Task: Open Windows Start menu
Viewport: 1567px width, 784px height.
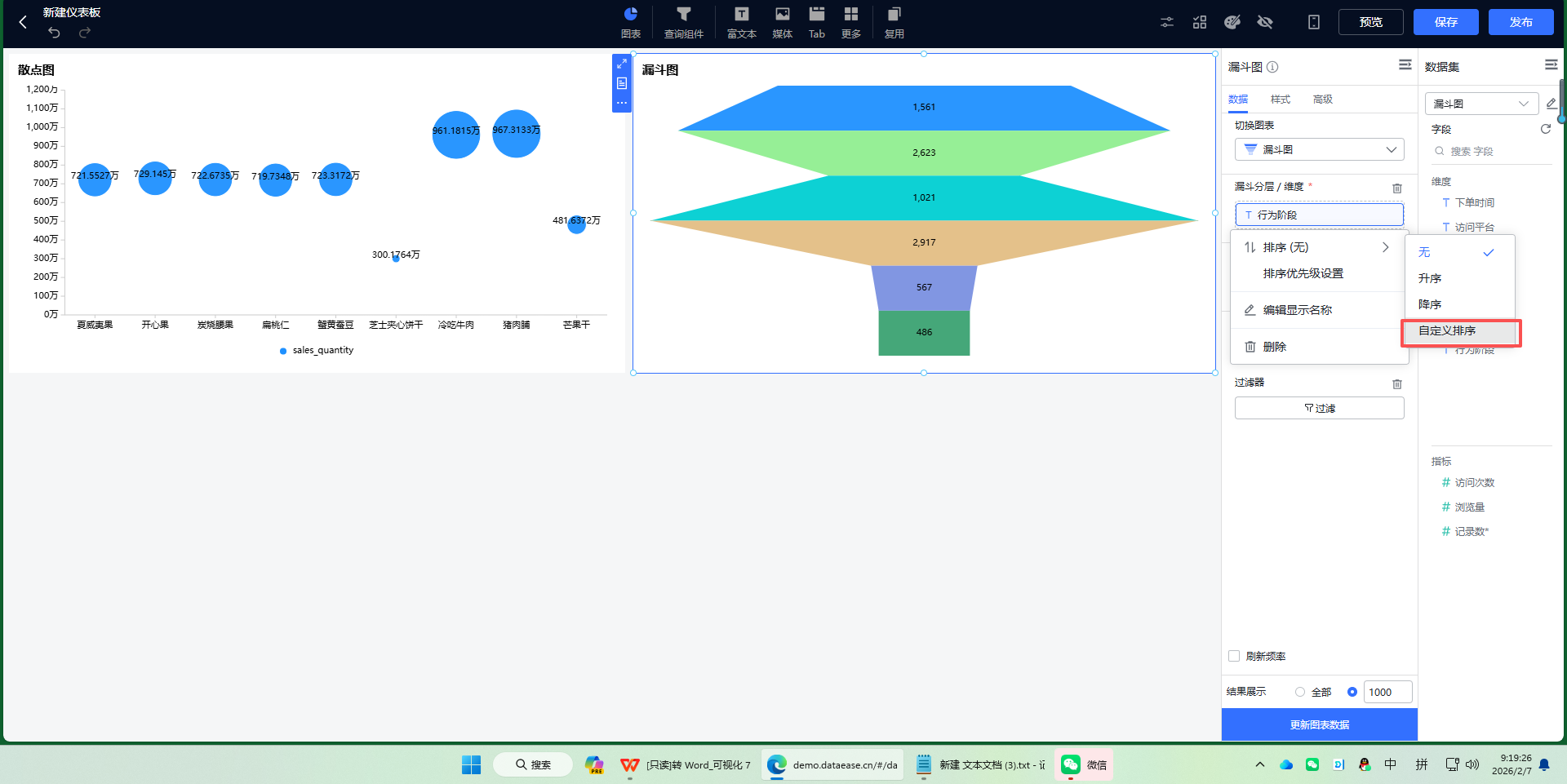Action: tap(472, 764)
